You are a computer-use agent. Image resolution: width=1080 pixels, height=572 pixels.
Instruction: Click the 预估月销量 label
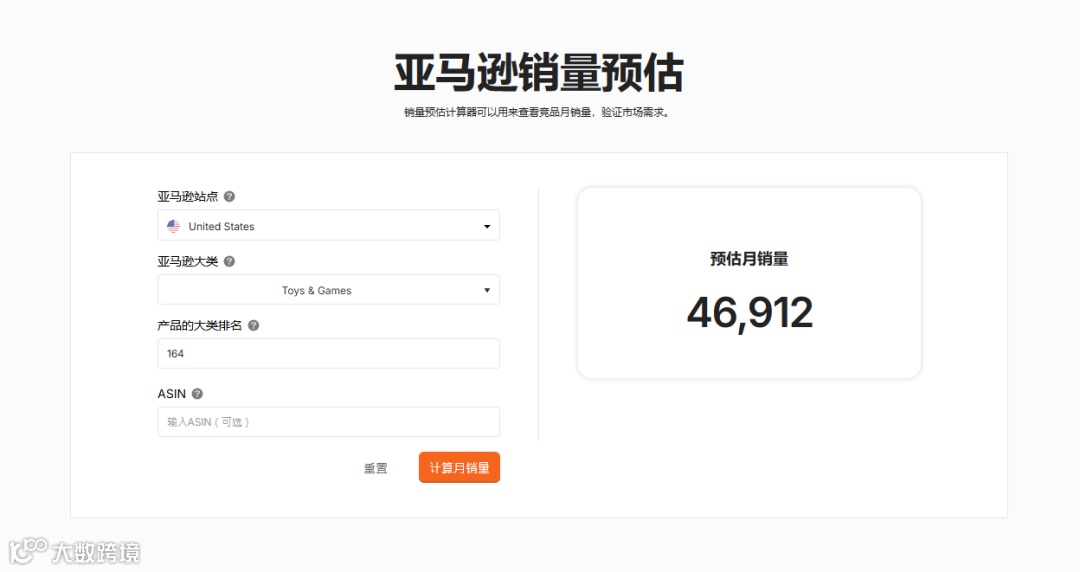click(749, 259)
